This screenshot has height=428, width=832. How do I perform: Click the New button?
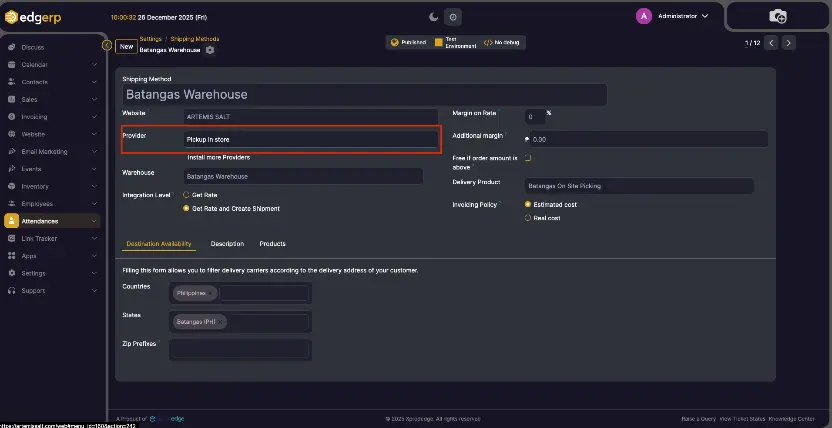[126, 46]
